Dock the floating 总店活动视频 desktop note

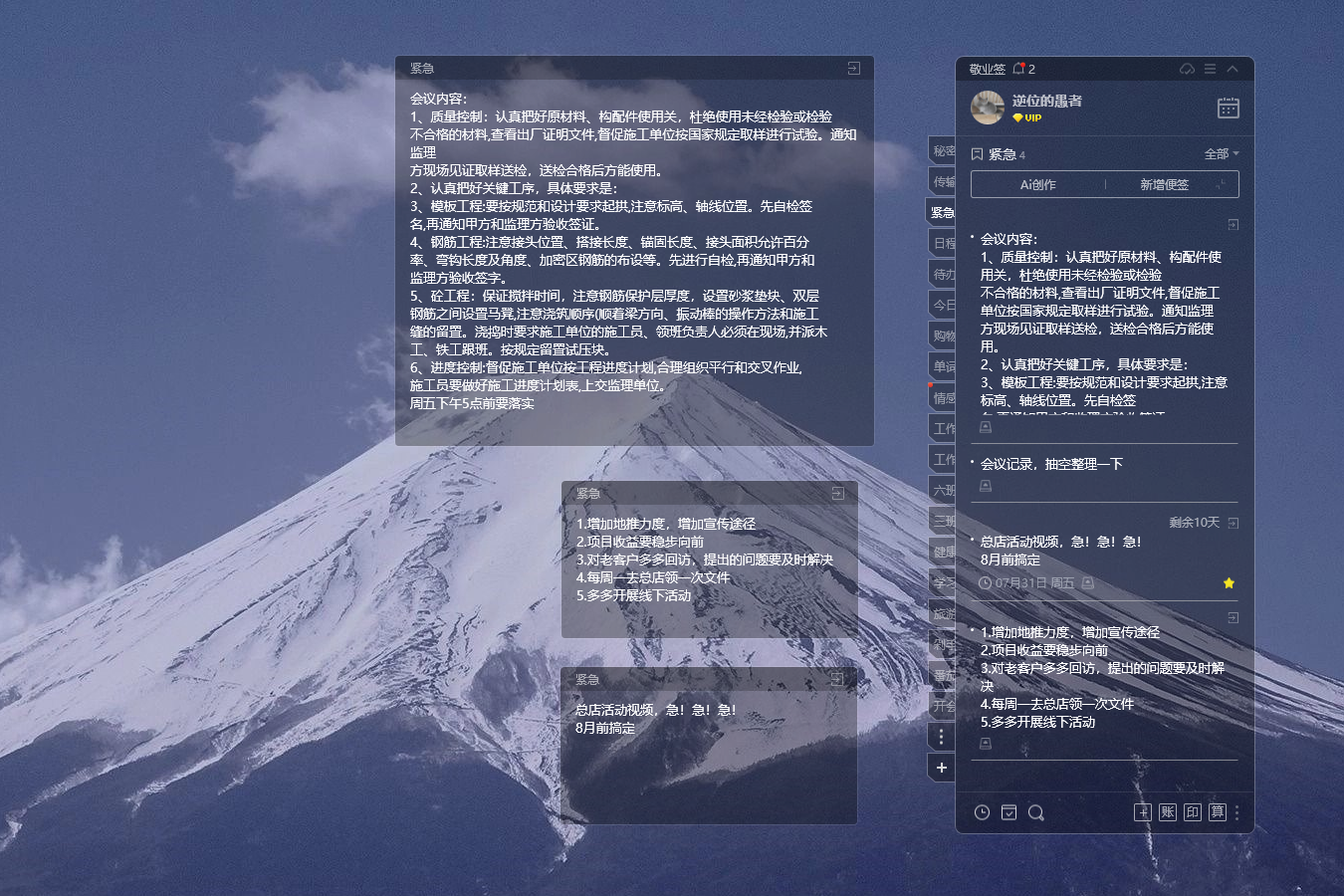coord(836,680)
